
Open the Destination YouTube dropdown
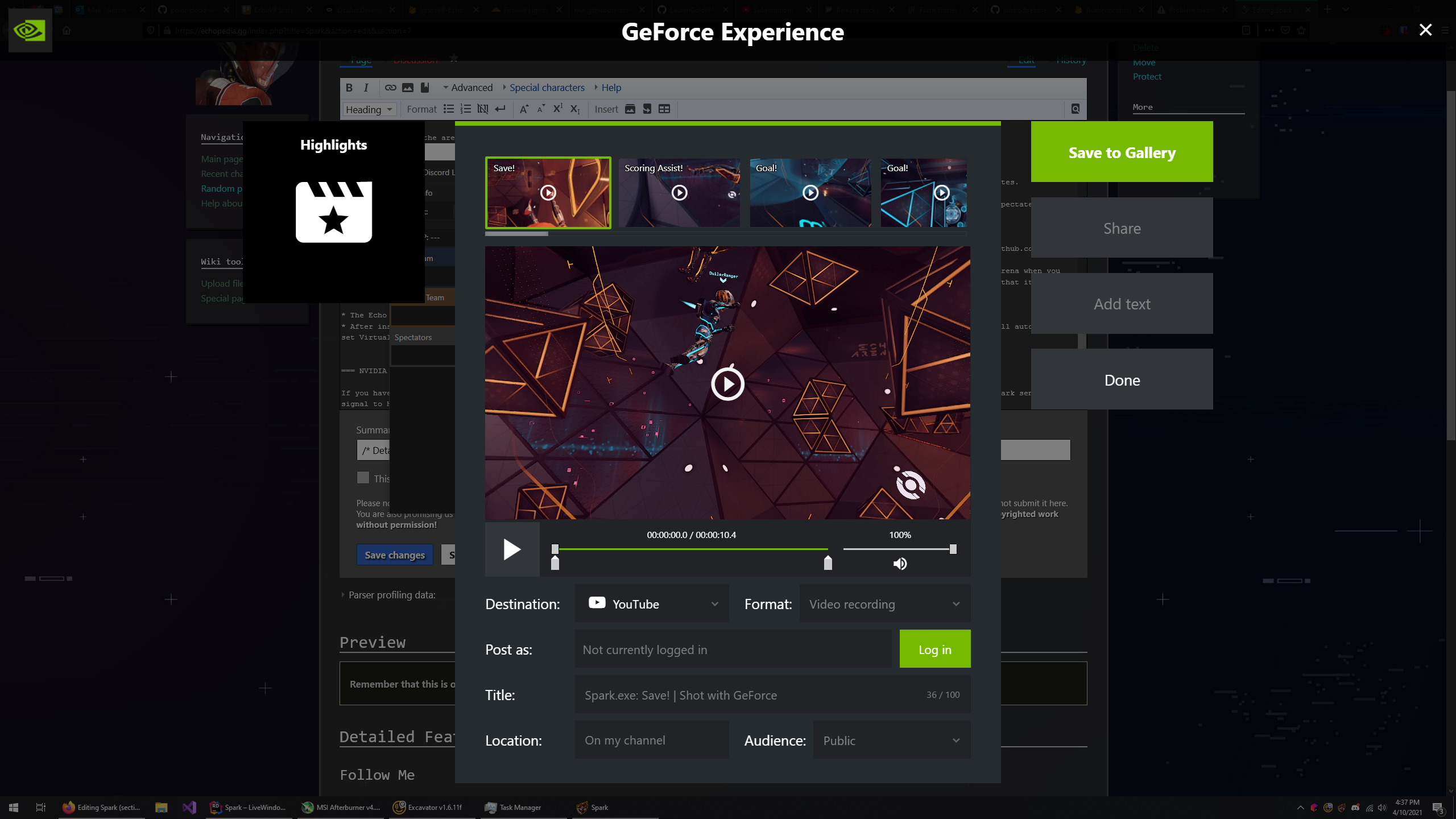652,604
